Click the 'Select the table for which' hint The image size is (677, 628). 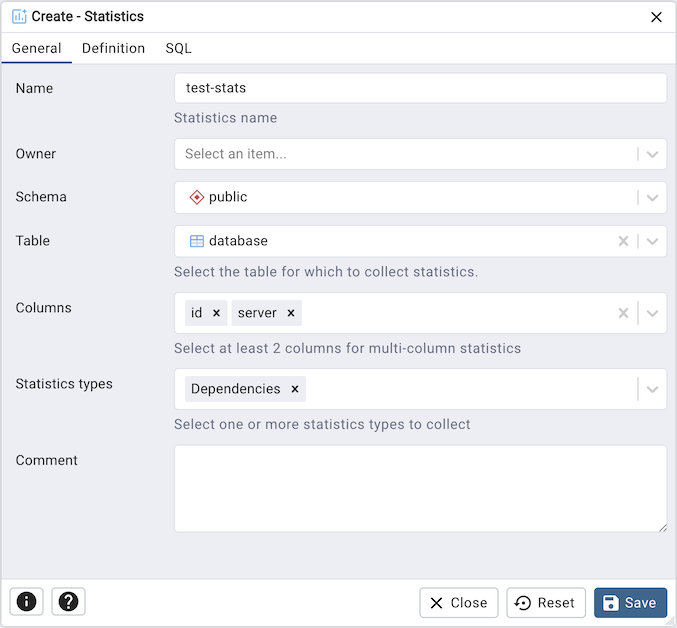click(x=326, y=272)
